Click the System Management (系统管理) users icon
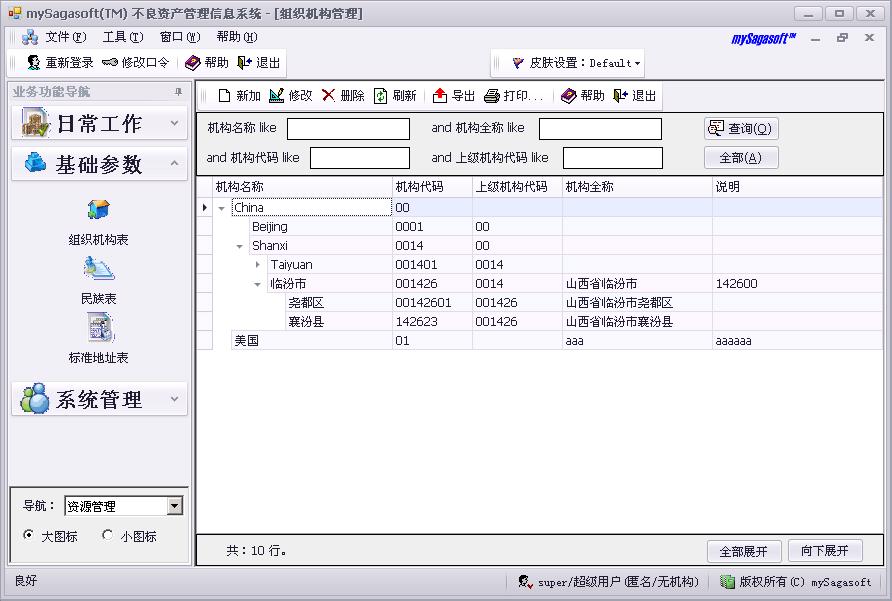This screenshot has height=601, width=892. [x=35, y=398]
